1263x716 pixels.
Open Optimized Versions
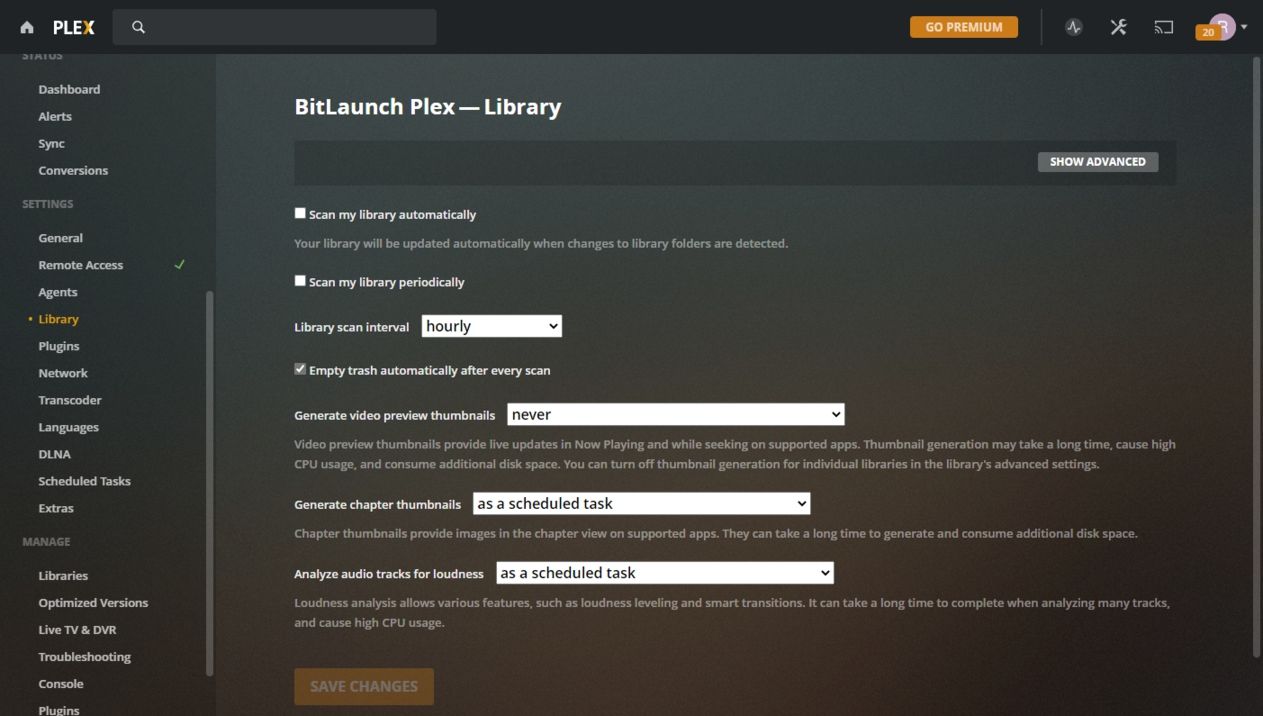93,603
